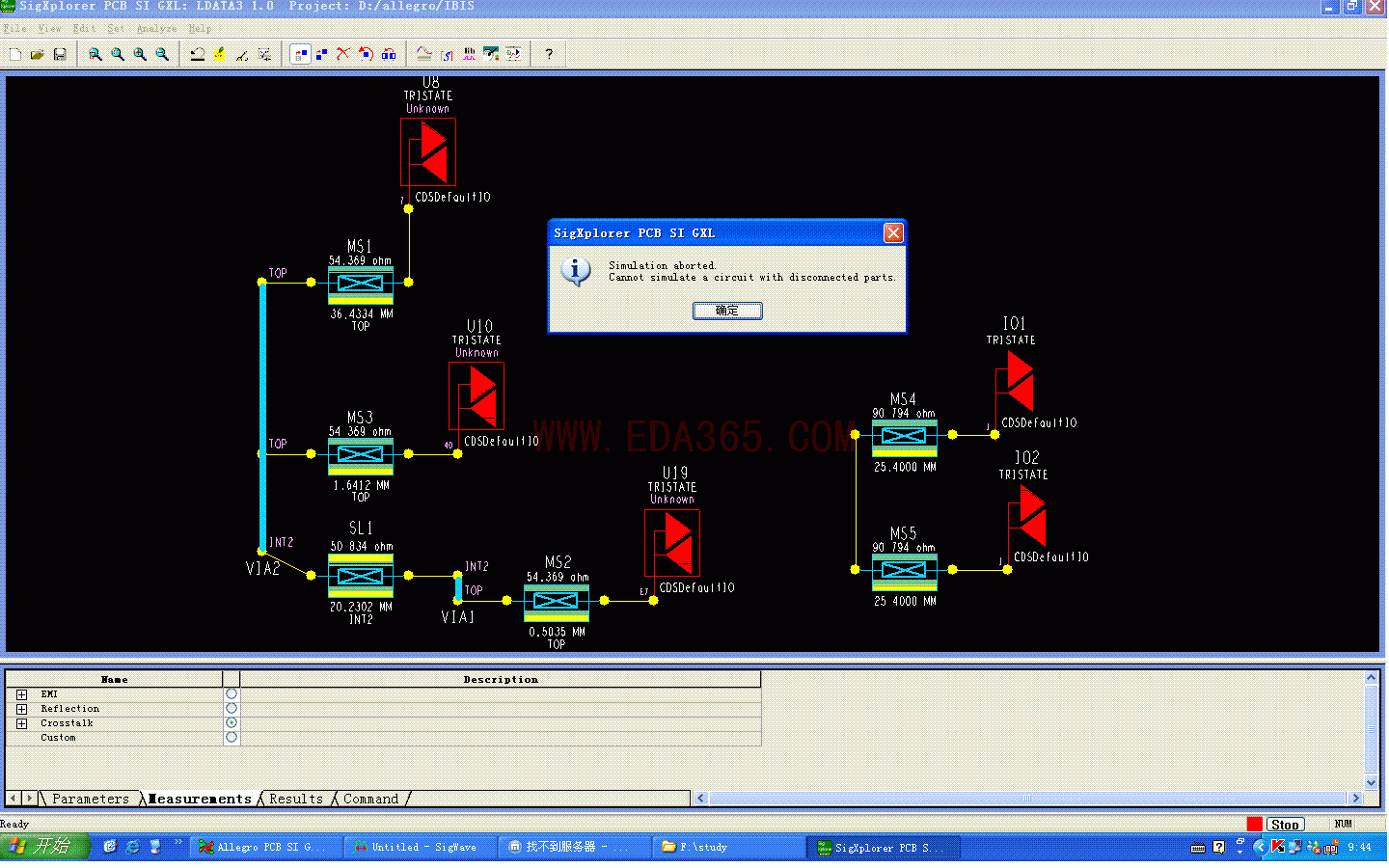Switch to Untitled - SigWave taskbar window
Screen dimensions: 1389x868
(420, 847)
